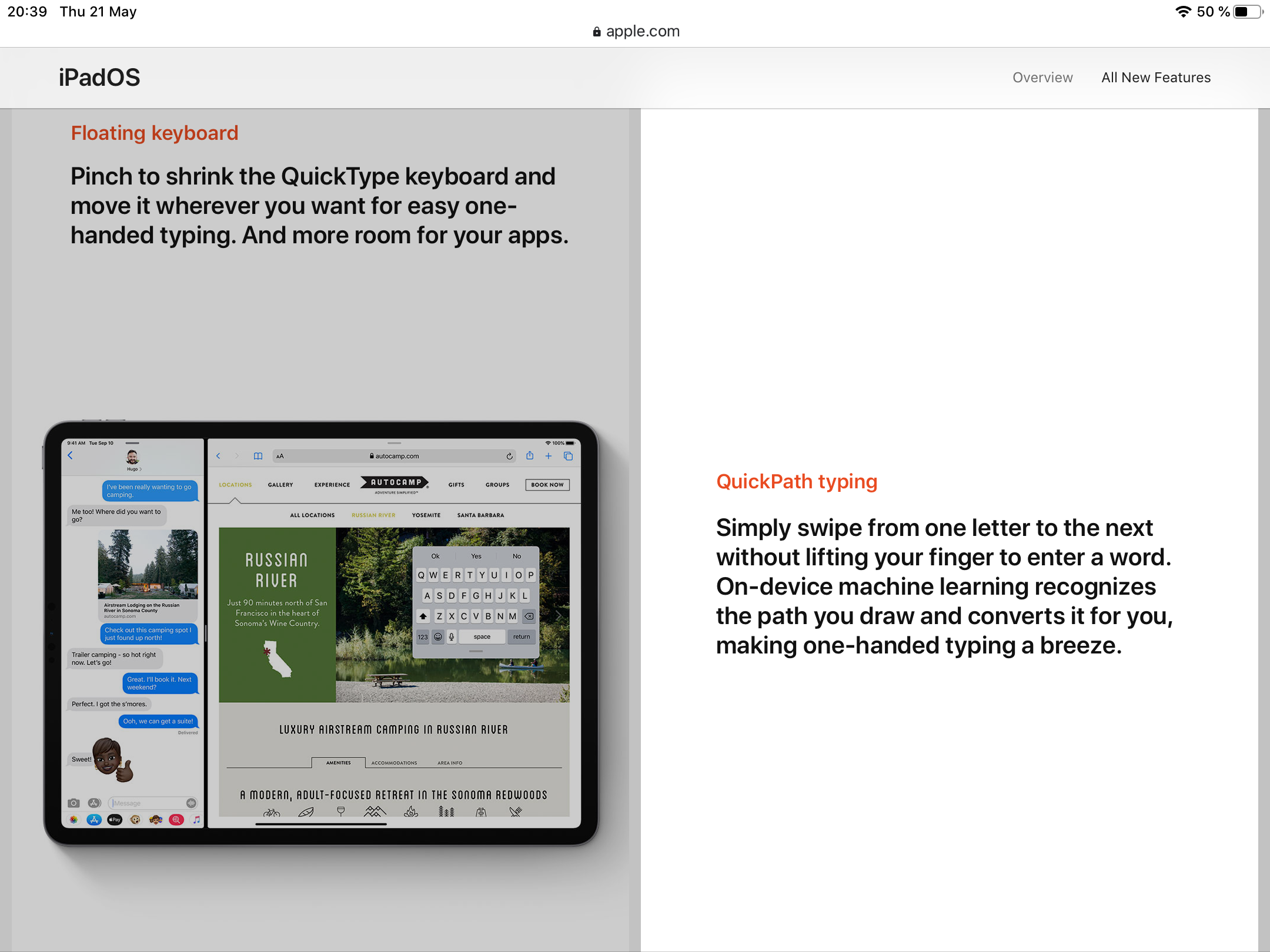
Task: Tap the Airstream Lodging link preview thumbnail
Action: click(148, 564)
